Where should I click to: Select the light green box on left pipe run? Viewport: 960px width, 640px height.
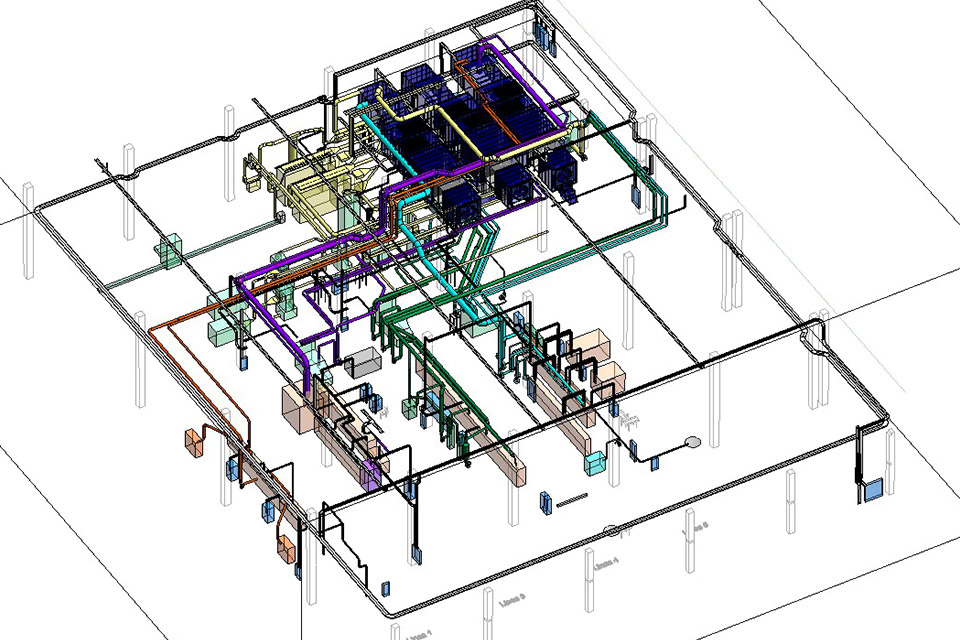tap(168, 252)
